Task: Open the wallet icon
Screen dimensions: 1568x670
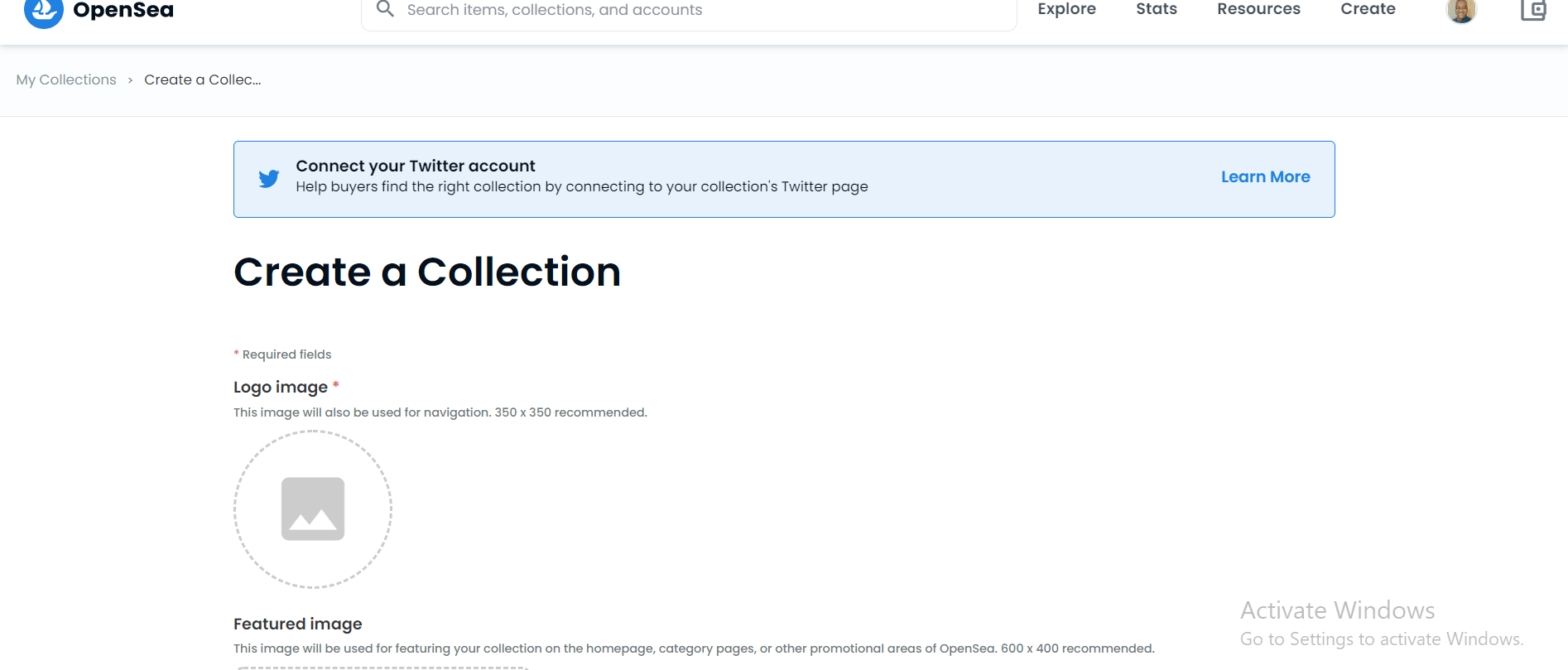Action: [1533, 10]
